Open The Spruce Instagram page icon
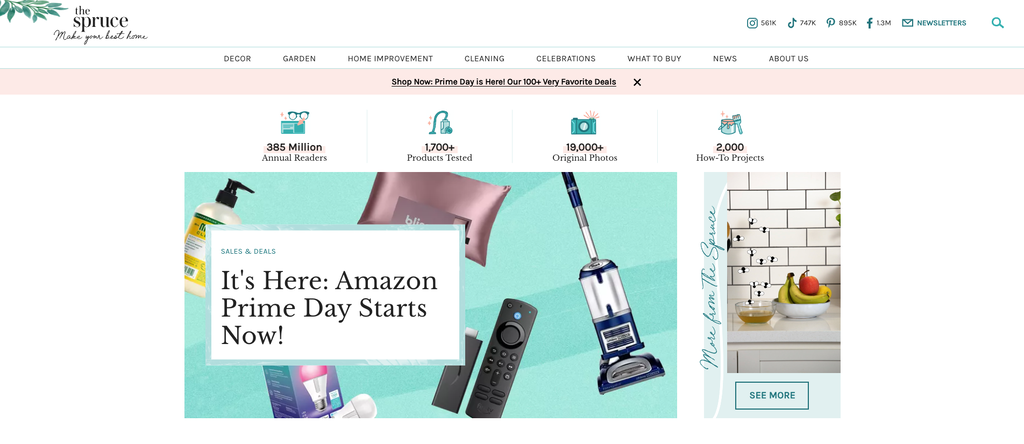The height and width of the screenshot is (444, 1024). coord(752,23)
